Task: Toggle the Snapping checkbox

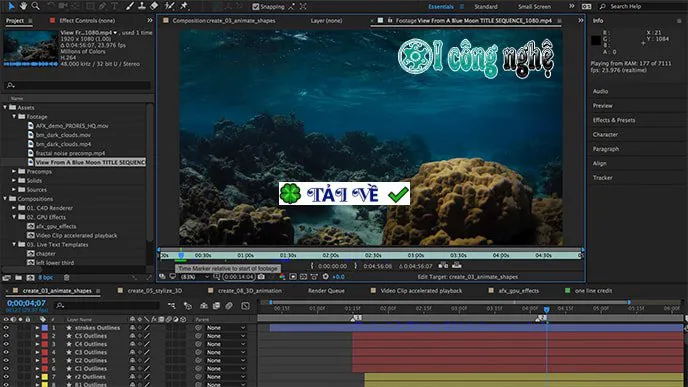Action: (x=256, y=7)
